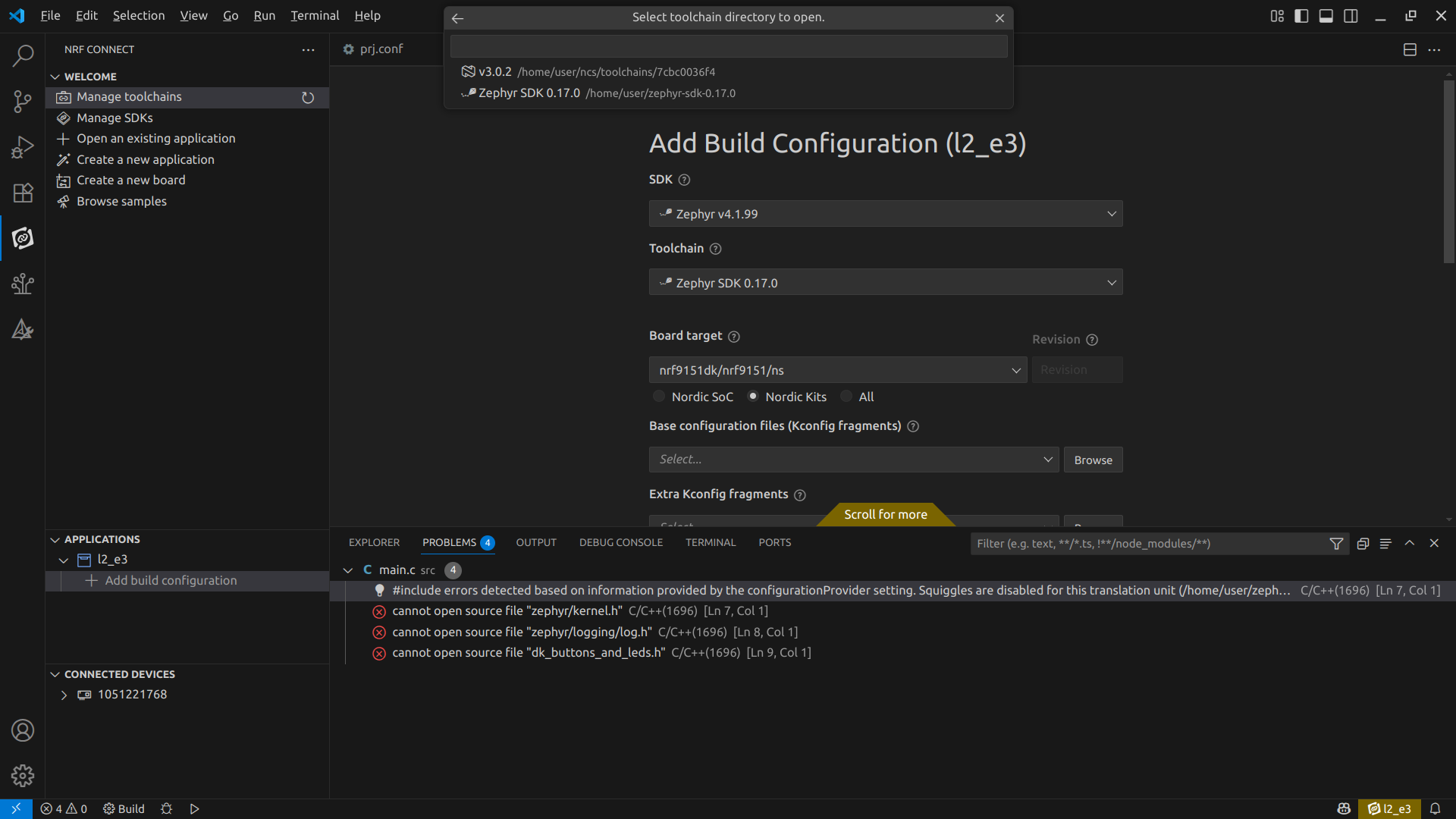Viewport: 1456px width, 819px height.
Task: Go back in toolchain picker
Action: 457,17
